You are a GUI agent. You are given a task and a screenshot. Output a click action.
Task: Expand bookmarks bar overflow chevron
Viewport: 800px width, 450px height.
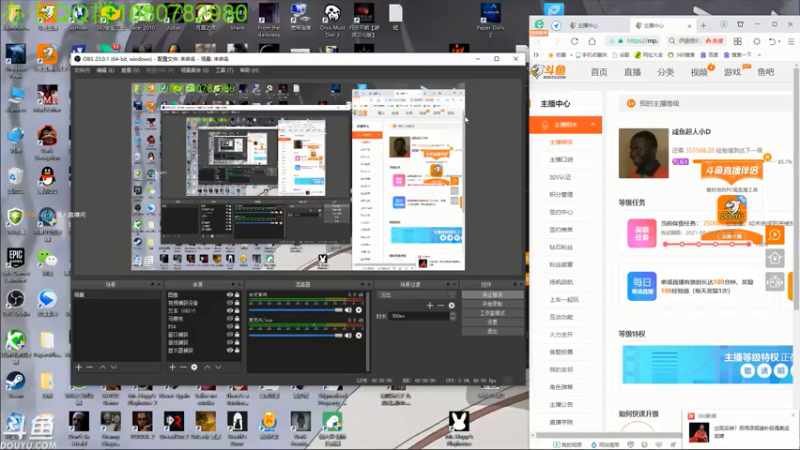tap(760, 55)
